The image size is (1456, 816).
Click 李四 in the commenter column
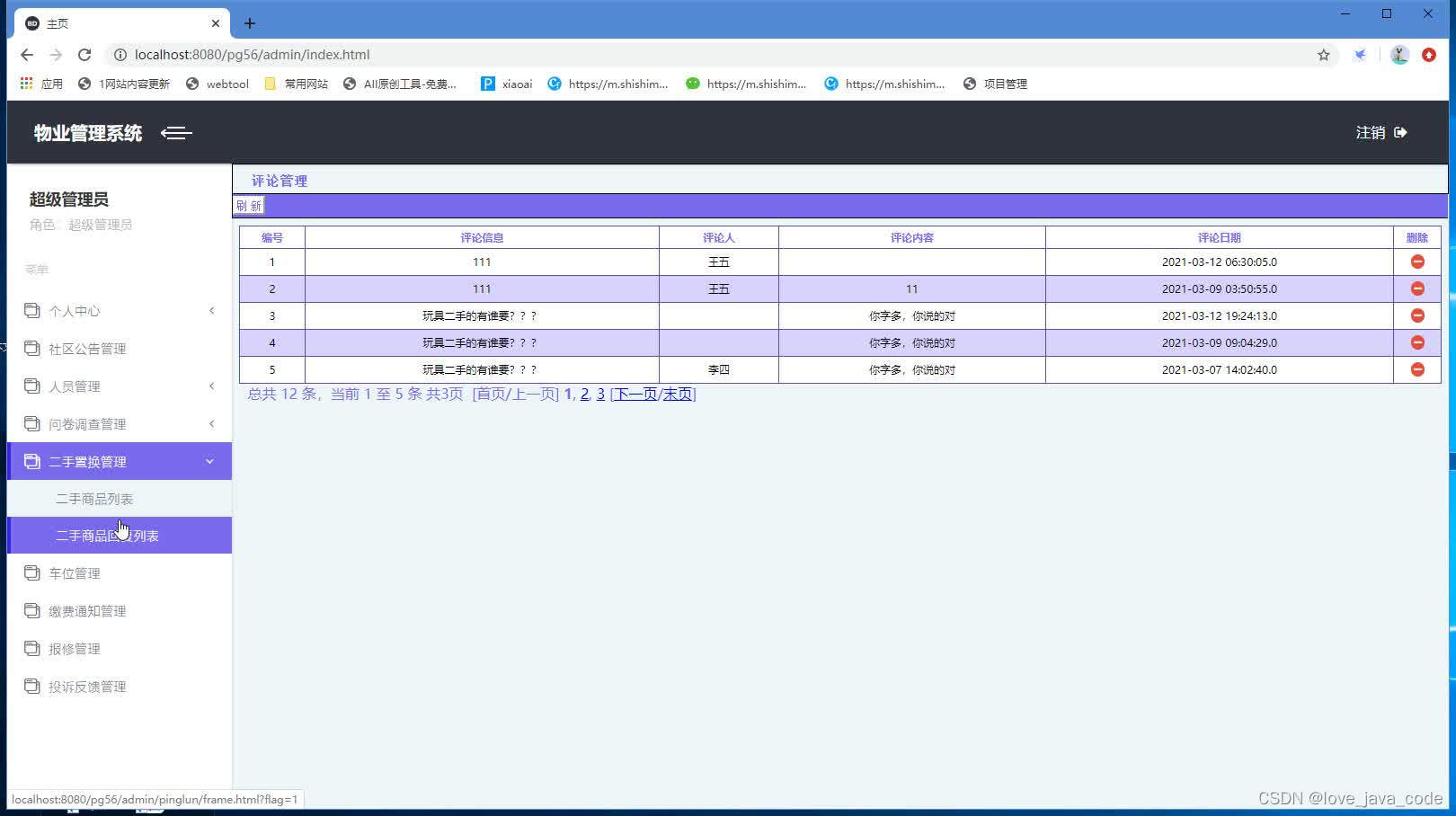[x=719, y=369]
